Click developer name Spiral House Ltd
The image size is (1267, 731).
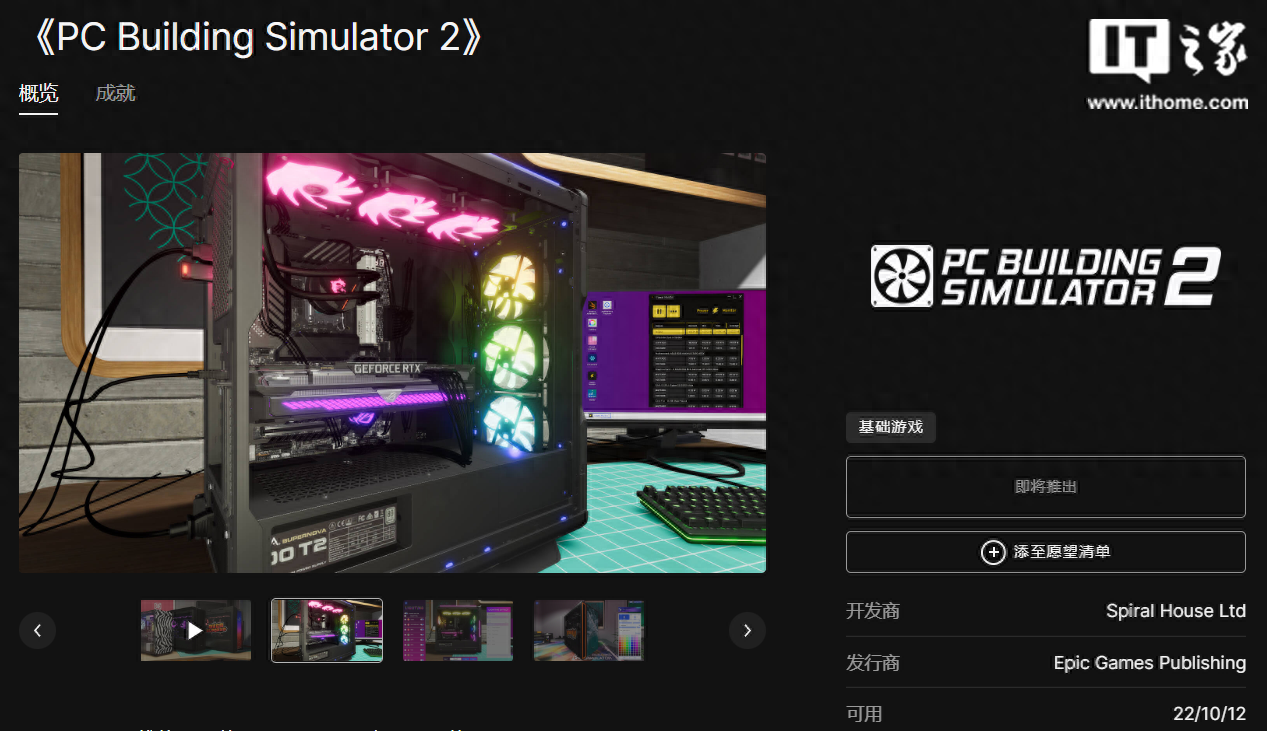pyautogui.click(x=1175, y=611)
